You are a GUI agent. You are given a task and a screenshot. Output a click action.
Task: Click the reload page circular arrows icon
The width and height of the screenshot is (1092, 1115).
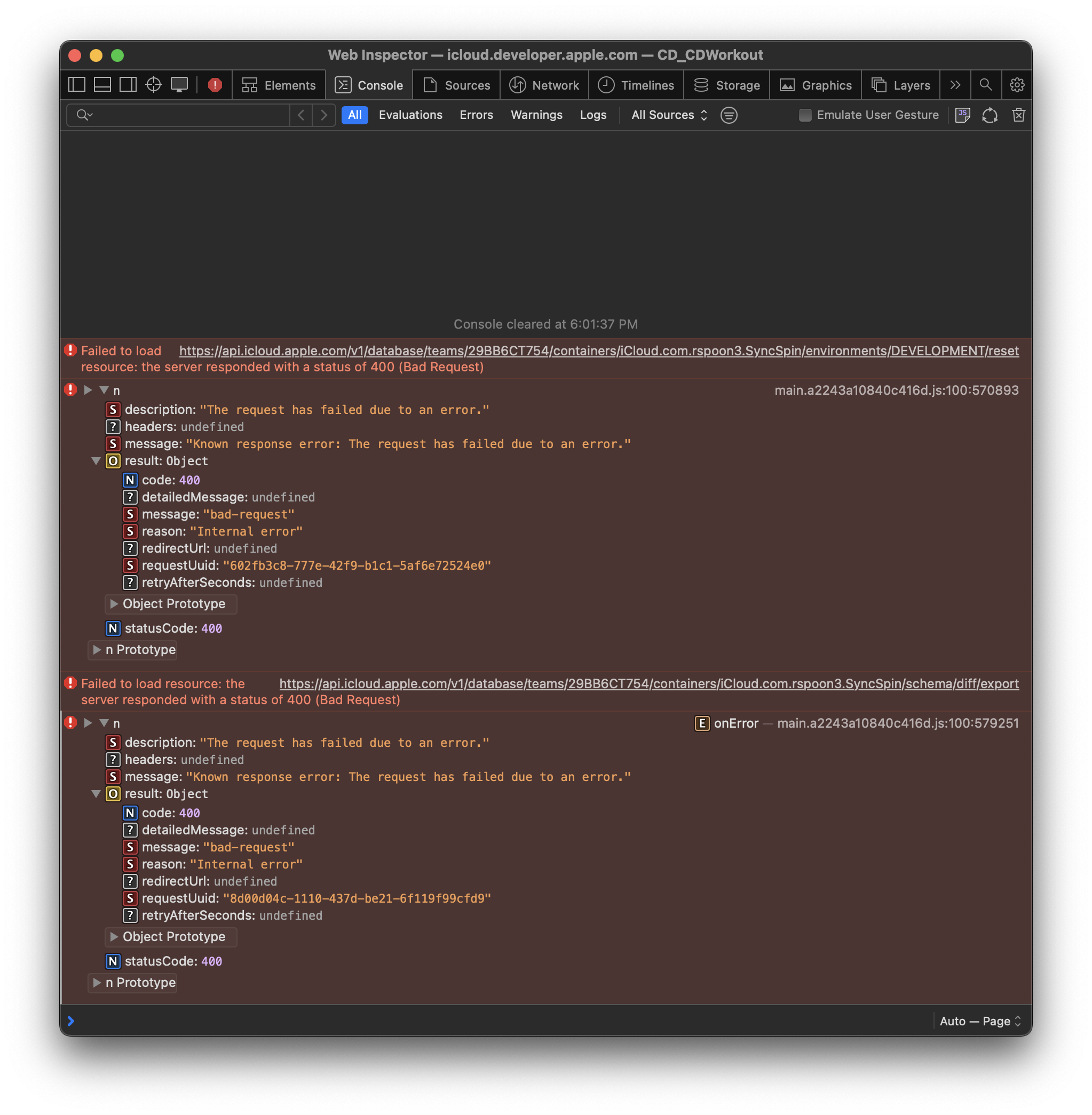point(990,115)
